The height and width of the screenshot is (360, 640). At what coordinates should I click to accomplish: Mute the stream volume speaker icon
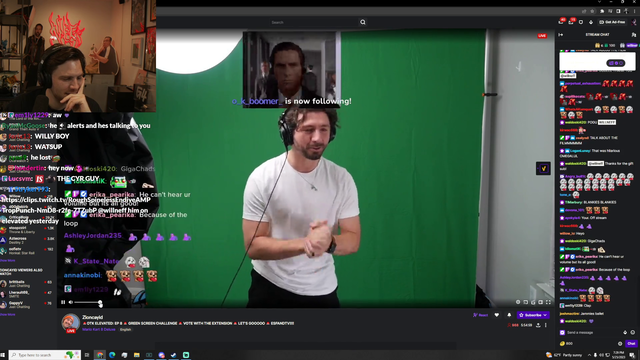[x=71, y=302]
